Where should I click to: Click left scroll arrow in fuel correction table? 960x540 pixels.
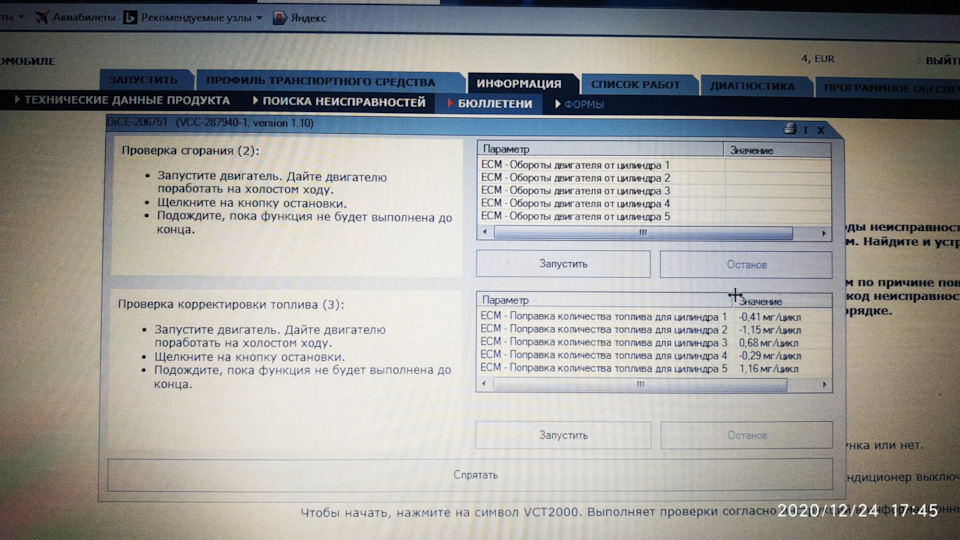click(x=485, y=383)
